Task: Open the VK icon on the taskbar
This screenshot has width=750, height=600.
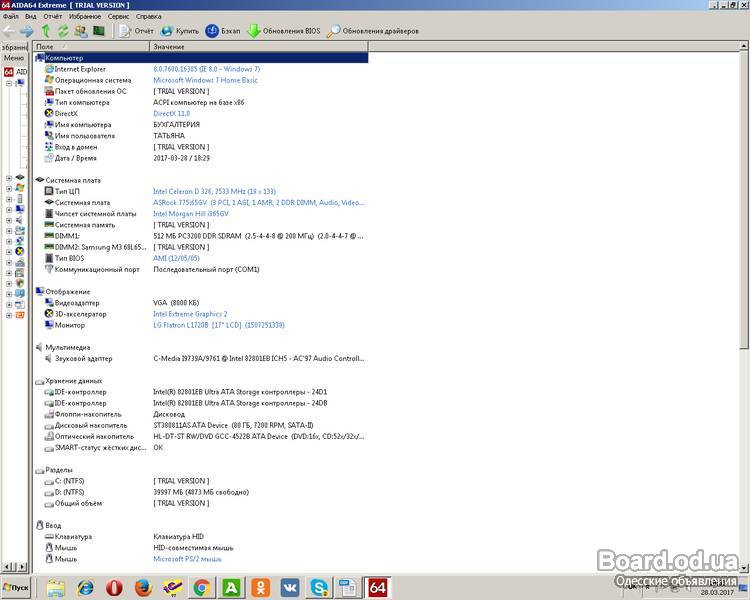Action: tap(289, 588)
